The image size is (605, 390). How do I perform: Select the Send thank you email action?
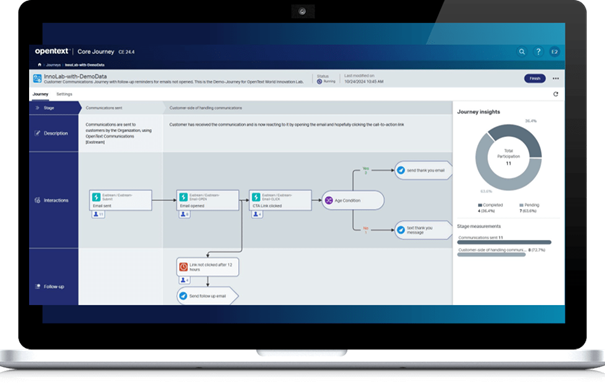point(423,170)
